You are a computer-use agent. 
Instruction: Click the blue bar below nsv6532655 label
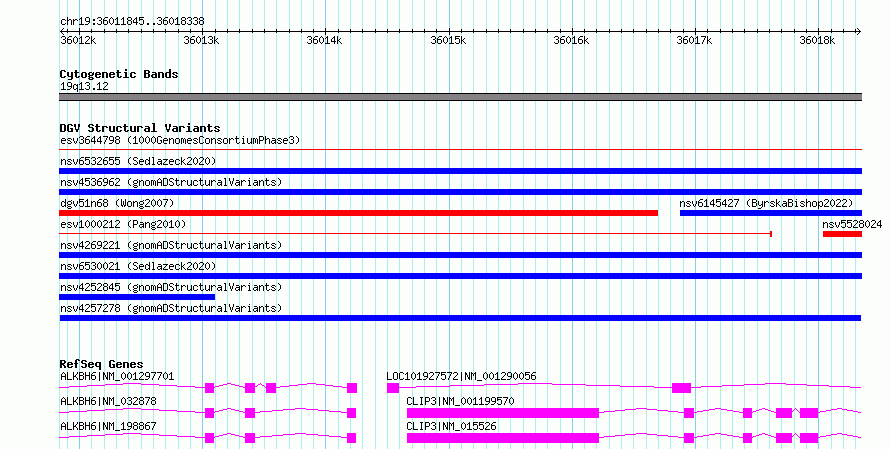tap(460, 171)
